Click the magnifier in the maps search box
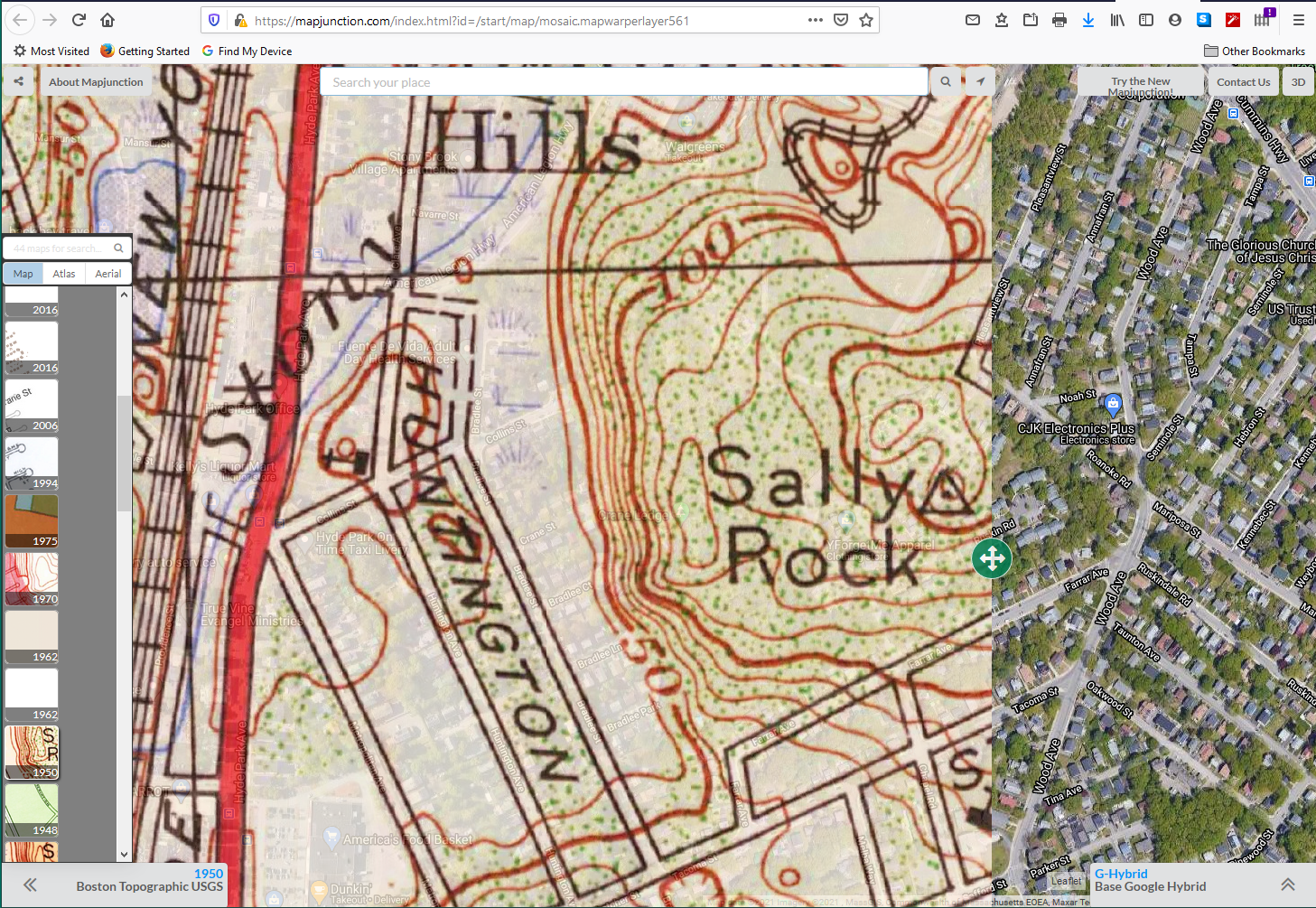 [x=117, y=247]
